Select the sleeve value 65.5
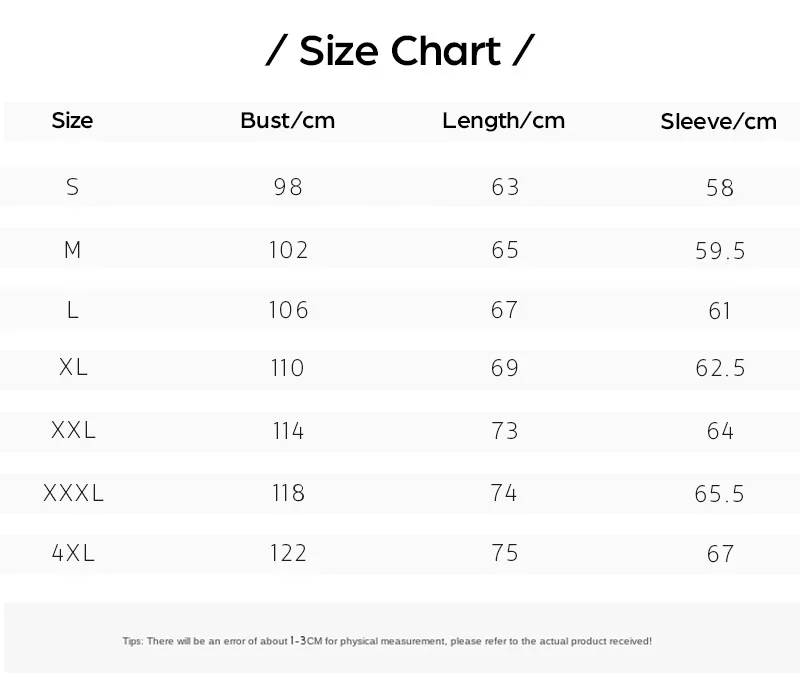The height and width of the screenshot is (696, 800). click(x=720, y=494)
